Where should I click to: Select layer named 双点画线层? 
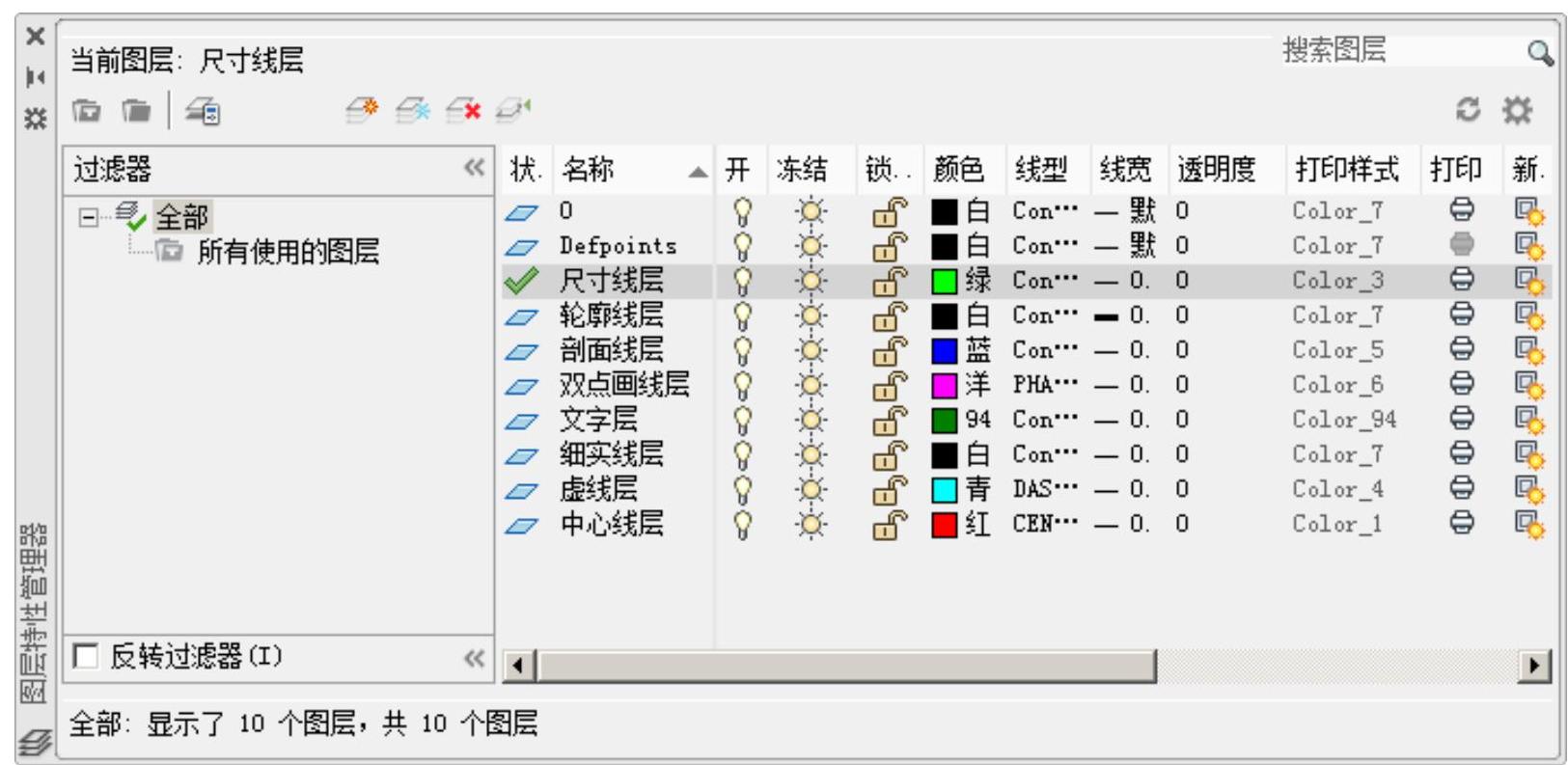[624, 385]
